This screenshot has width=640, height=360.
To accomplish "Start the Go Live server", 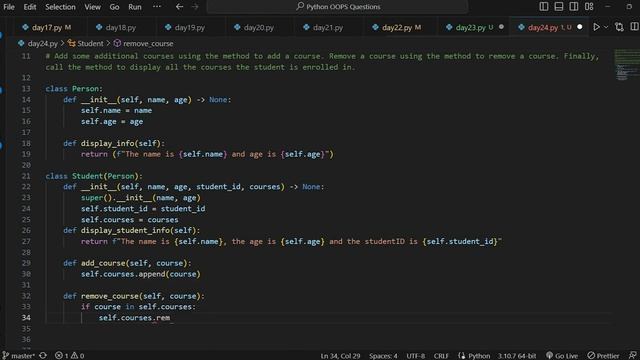I will click(x=562, y=356).
